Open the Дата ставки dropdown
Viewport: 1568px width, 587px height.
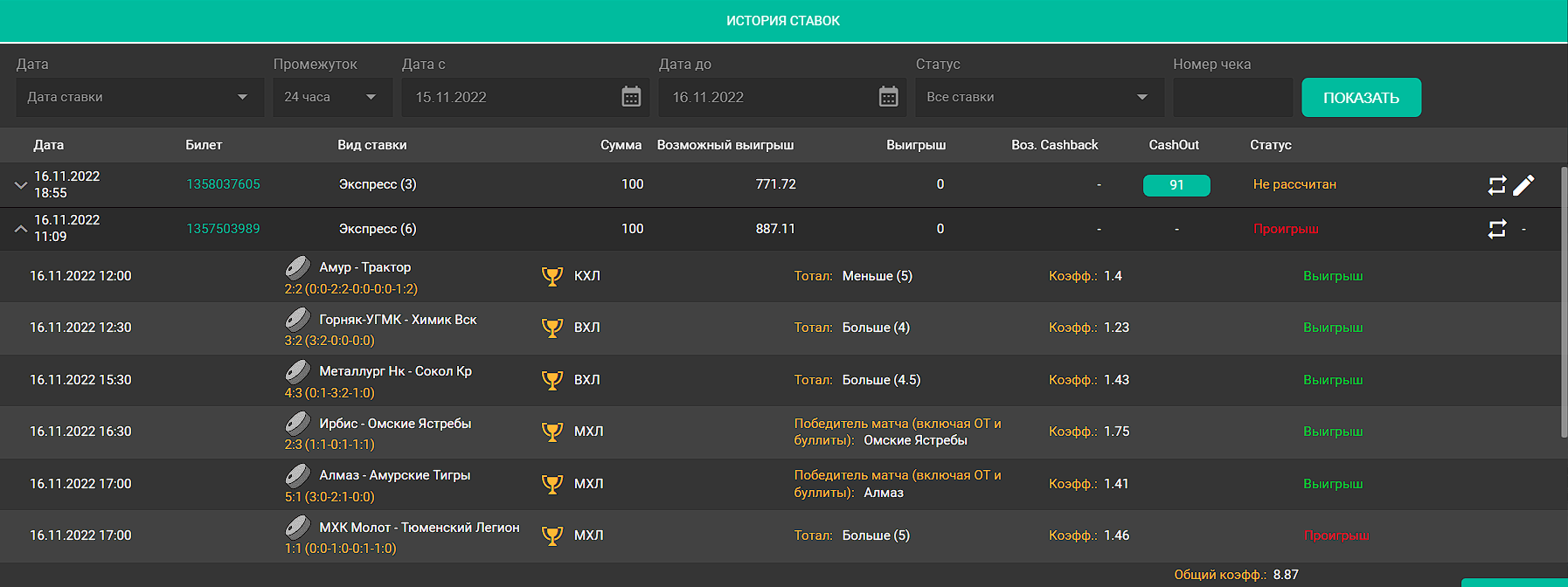[140, 97]
